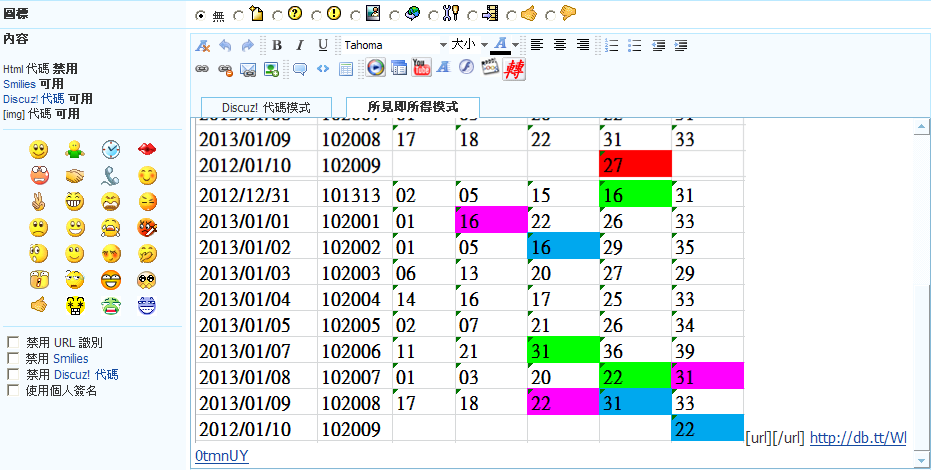Image resolution: width=931 pixels, height=470 pixels.
Task: Toggle italic text formatting
Action: coord(300,45)
